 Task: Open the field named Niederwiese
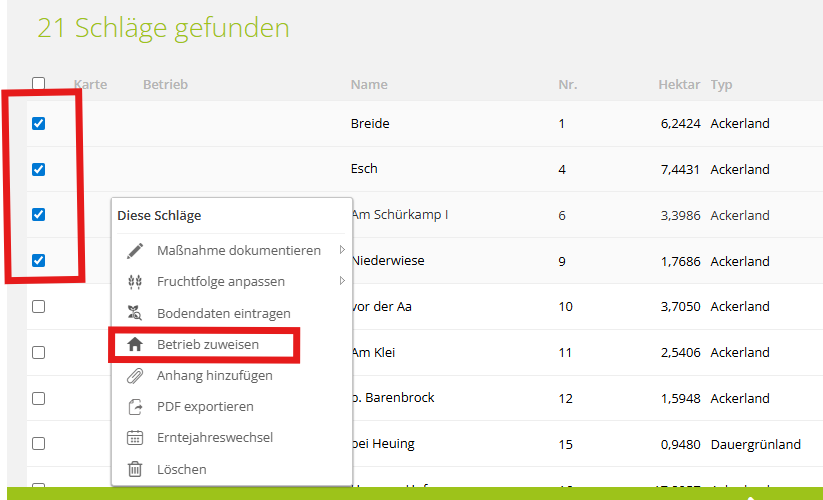point(388,261)
